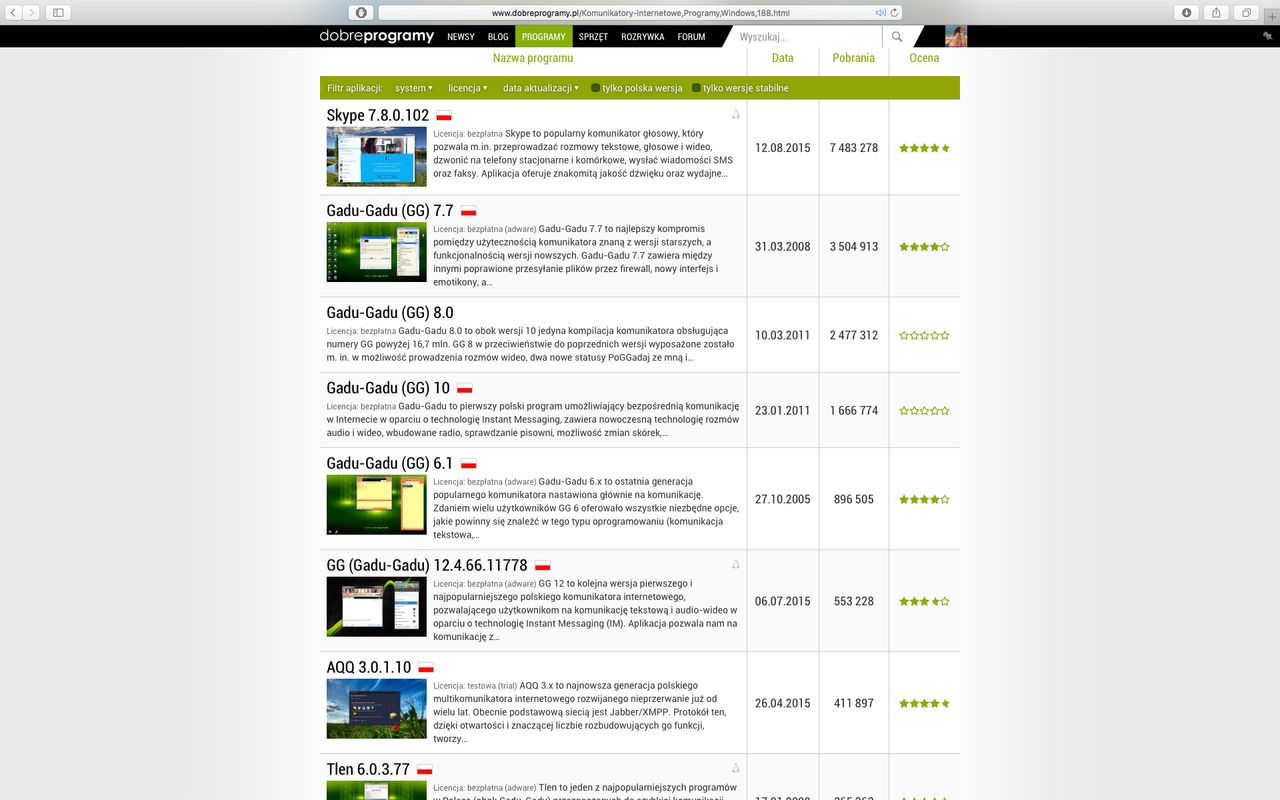Sort by the 'Data' column header
This screenshot has height=800, width=1280.
(x=783, y=58)
